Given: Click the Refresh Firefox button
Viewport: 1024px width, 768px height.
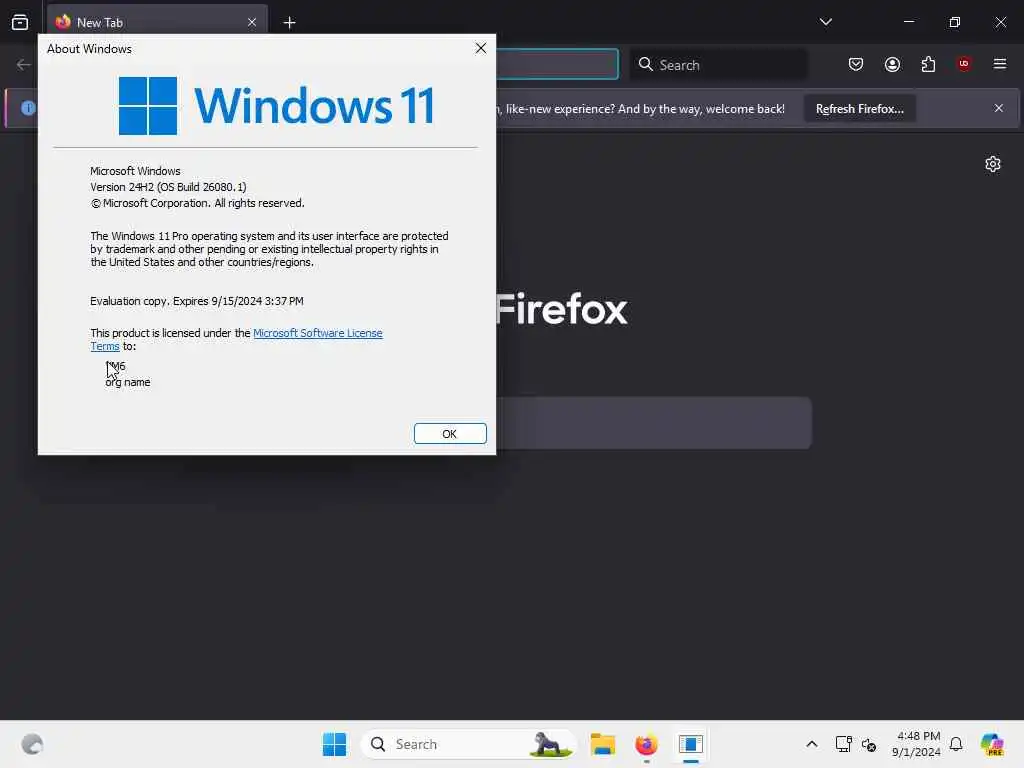Looking at the screenshot, I should click(859, 109).
